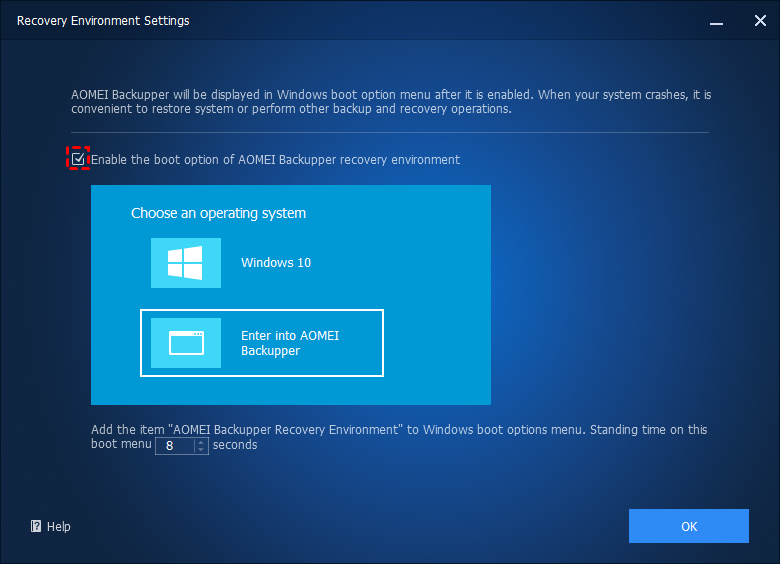Close the Recovery Environment Settings window
The width and height of the screenshot is (780, 564).
coord(760,20)
